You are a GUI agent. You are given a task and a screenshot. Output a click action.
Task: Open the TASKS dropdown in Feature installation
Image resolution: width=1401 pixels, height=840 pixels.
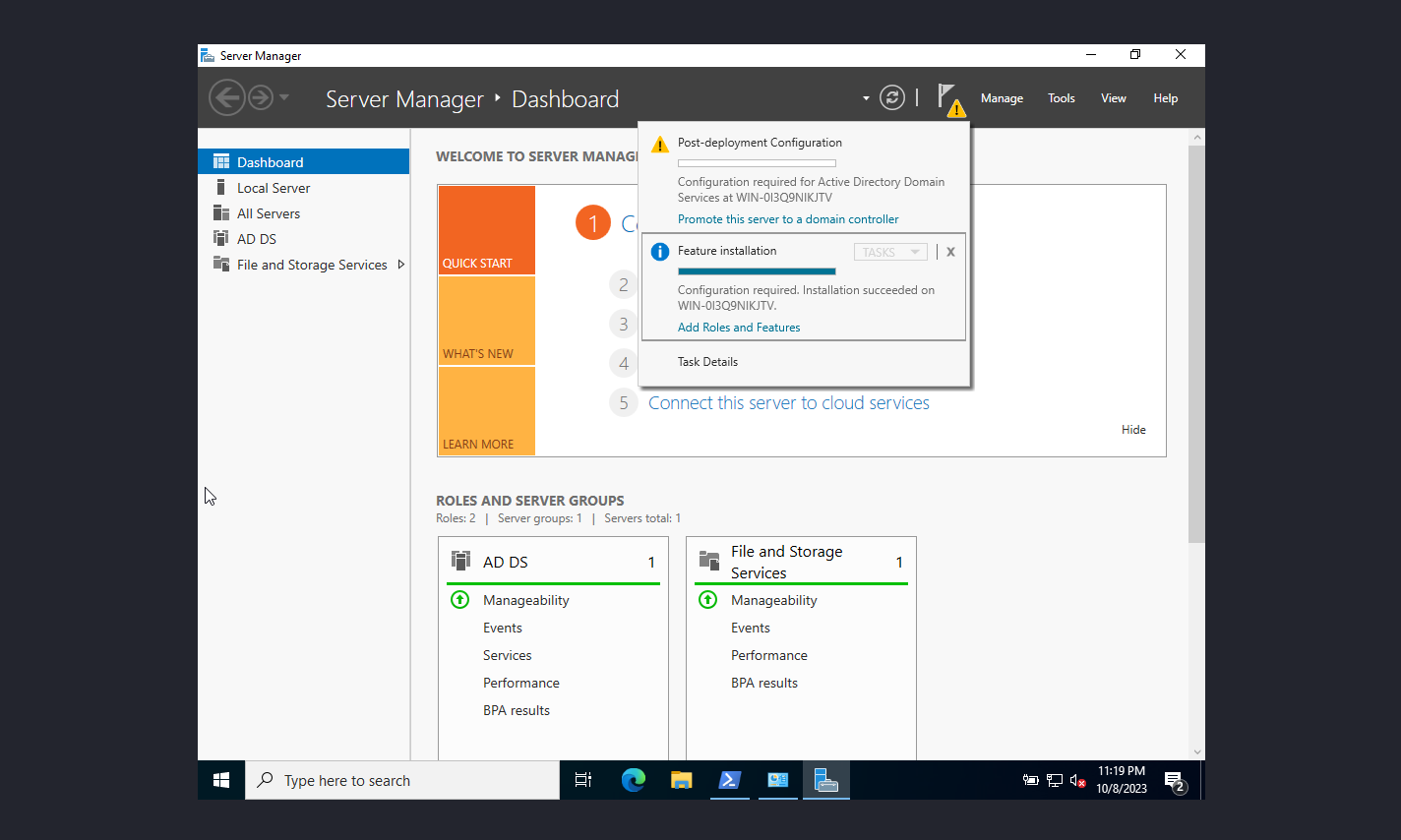point(890,252)
